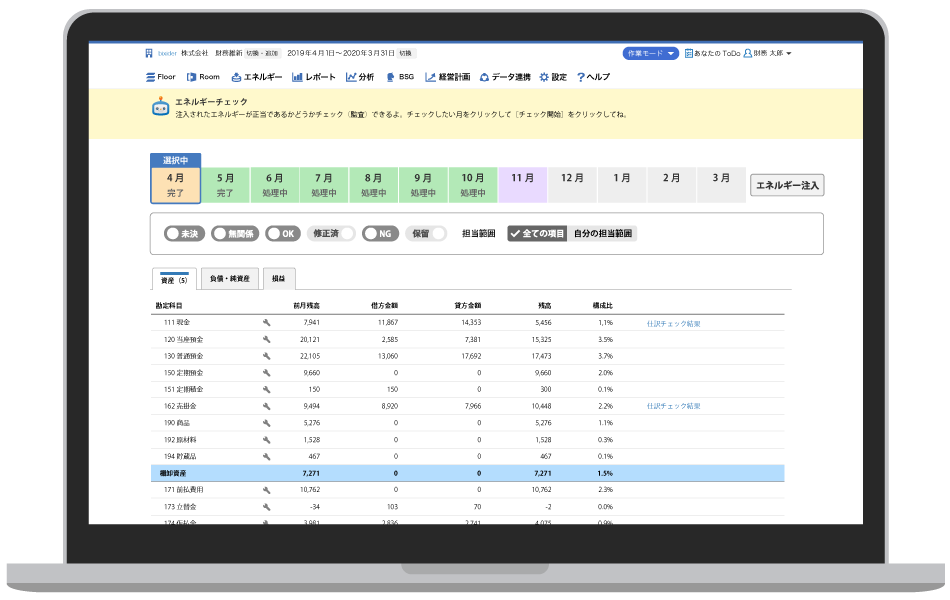The width and height of the screenshot is (950, 600).
Task: Open the データ連携 menu
Action: (x=505, y=77)
